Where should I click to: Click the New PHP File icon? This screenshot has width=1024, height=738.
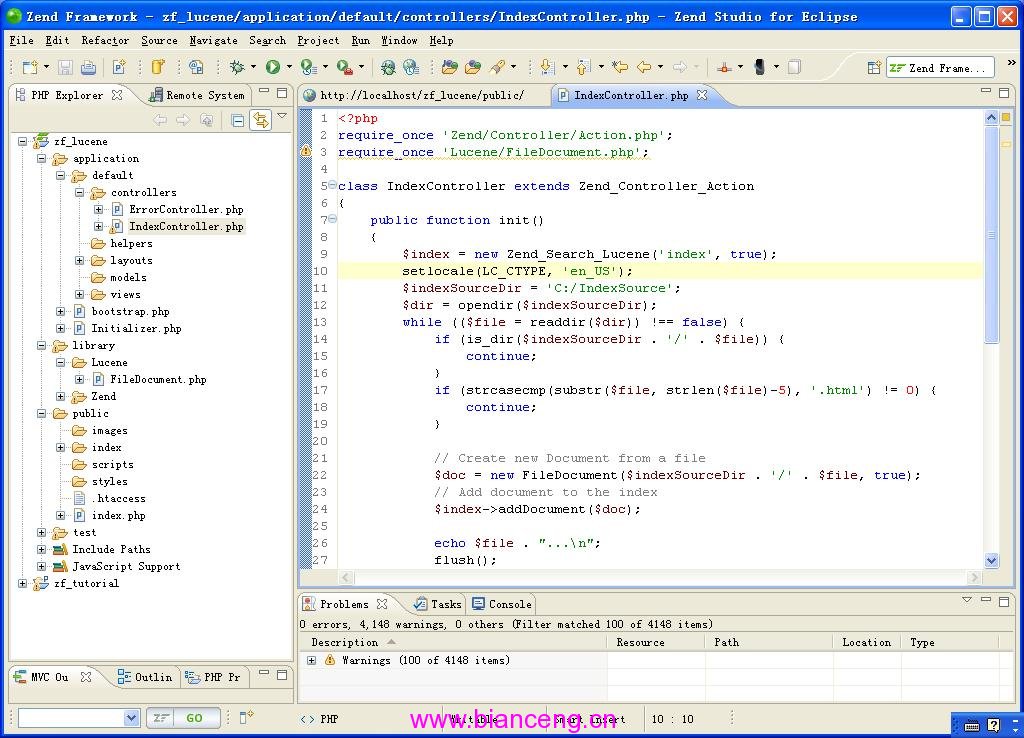[119, 67]
